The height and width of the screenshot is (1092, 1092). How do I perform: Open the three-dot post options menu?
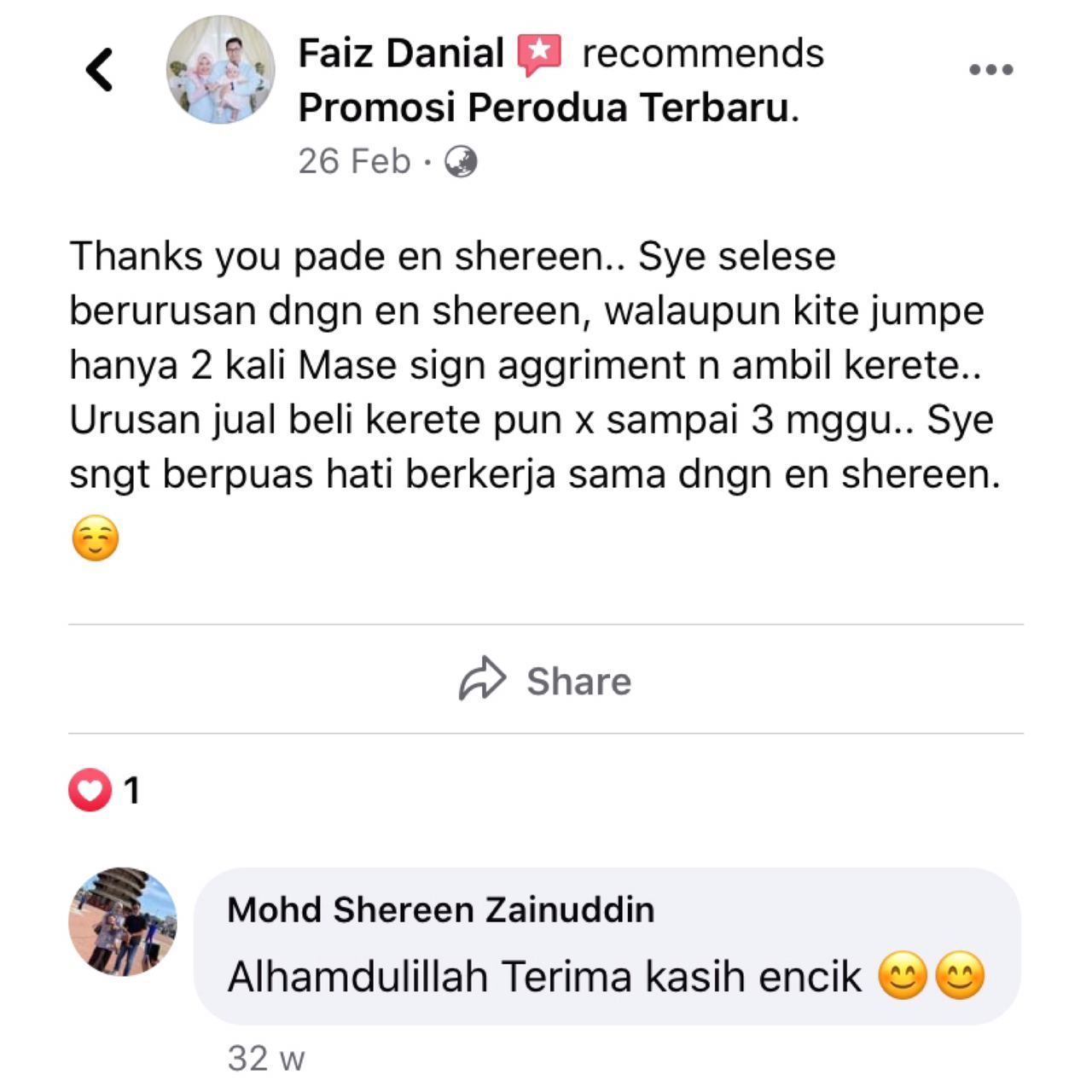pos(991,70)
